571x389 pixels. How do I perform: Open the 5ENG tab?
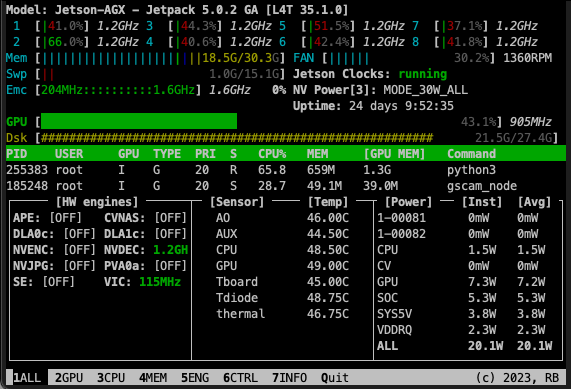195,378
